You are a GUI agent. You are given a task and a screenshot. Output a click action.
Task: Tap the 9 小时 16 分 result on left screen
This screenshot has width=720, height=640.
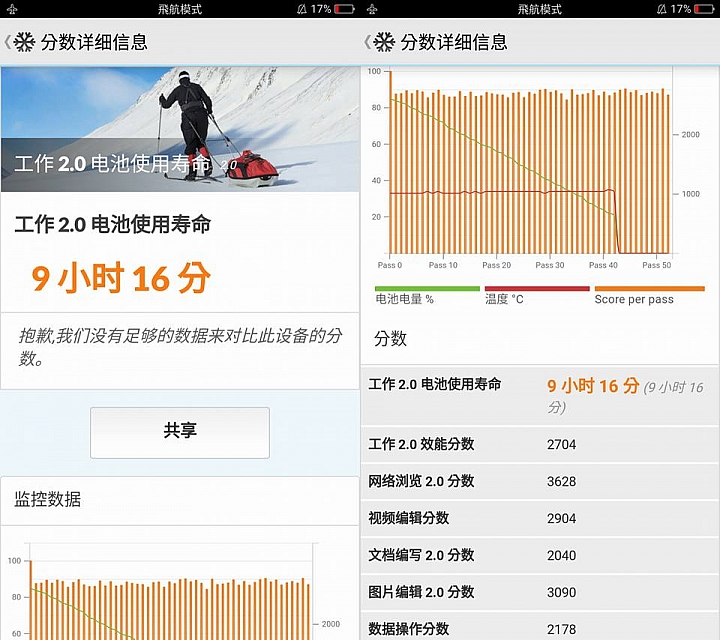click(121, 278)
